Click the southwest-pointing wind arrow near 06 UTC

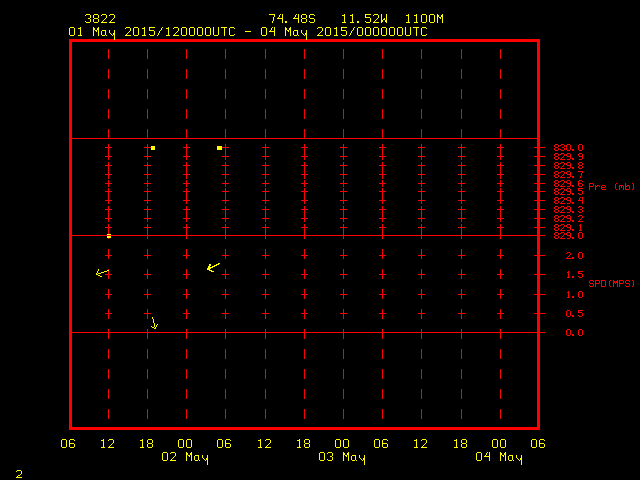point(213,267)
